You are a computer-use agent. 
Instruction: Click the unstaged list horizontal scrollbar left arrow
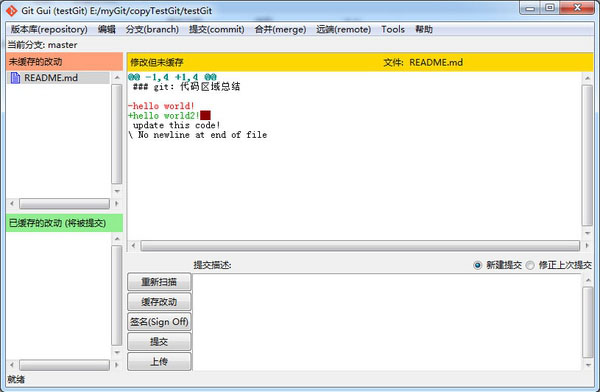coord(12,203)
